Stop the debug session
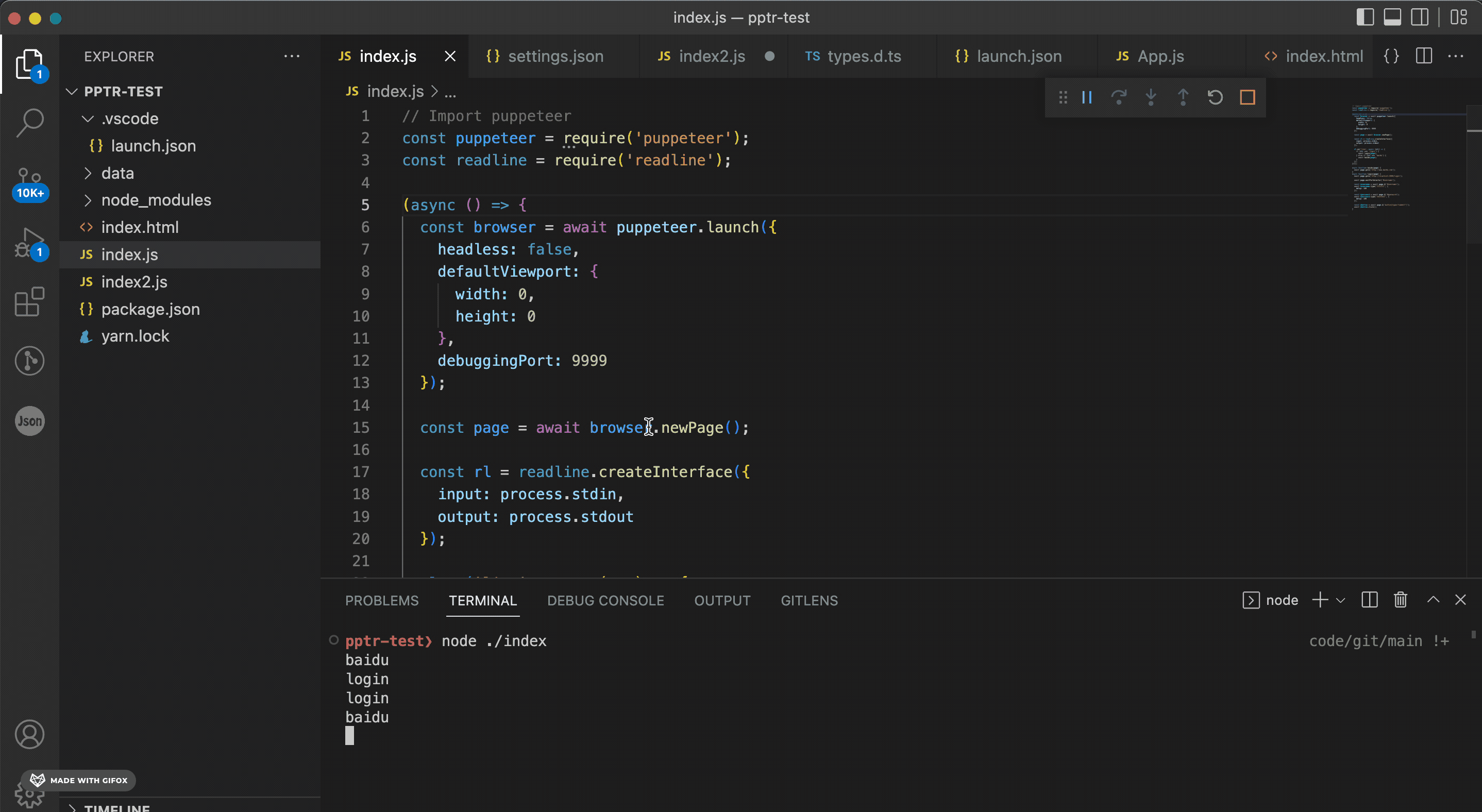The height and width of the screenshot is (812, 1482). (x=1247, y=97)
